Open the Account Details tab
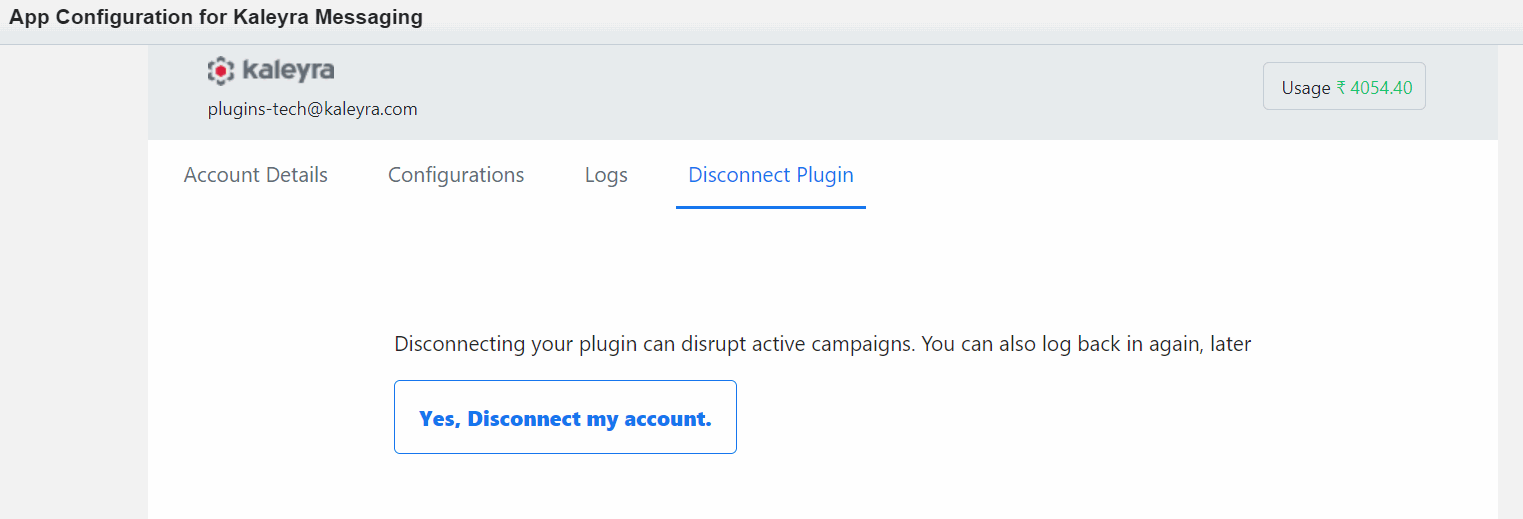The image size is (1523, 519). click(256, 175)
